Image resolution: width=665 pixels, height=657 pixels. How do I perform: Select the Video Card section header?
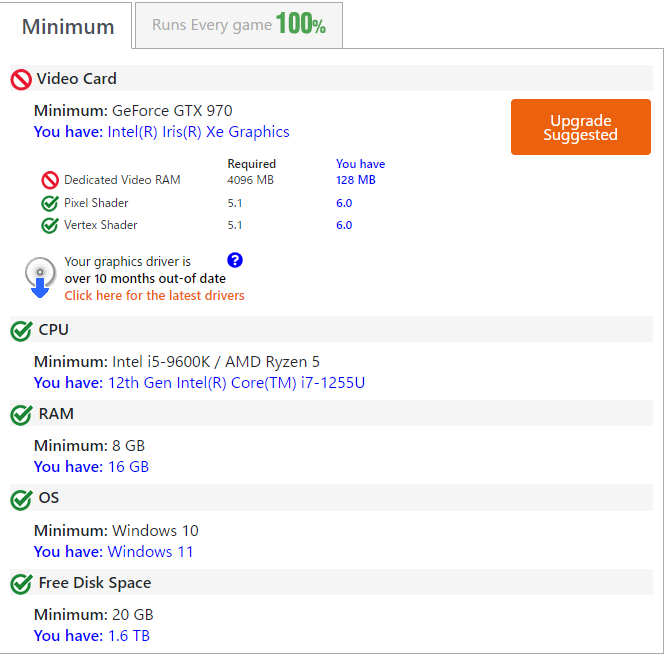tap(77, 79)
